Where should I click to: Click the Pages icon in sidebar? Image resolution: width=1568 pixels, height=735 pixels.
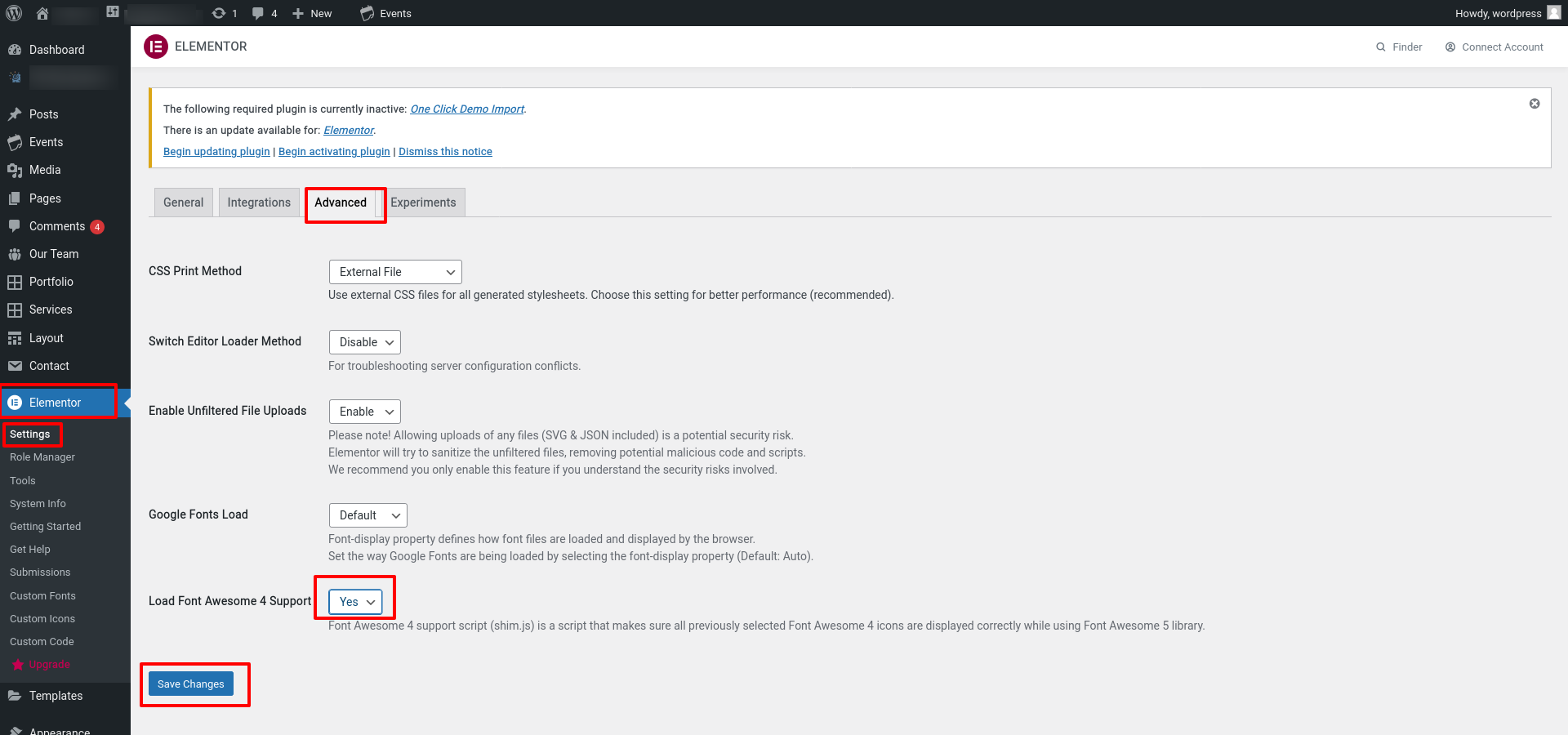pos(15,198)
